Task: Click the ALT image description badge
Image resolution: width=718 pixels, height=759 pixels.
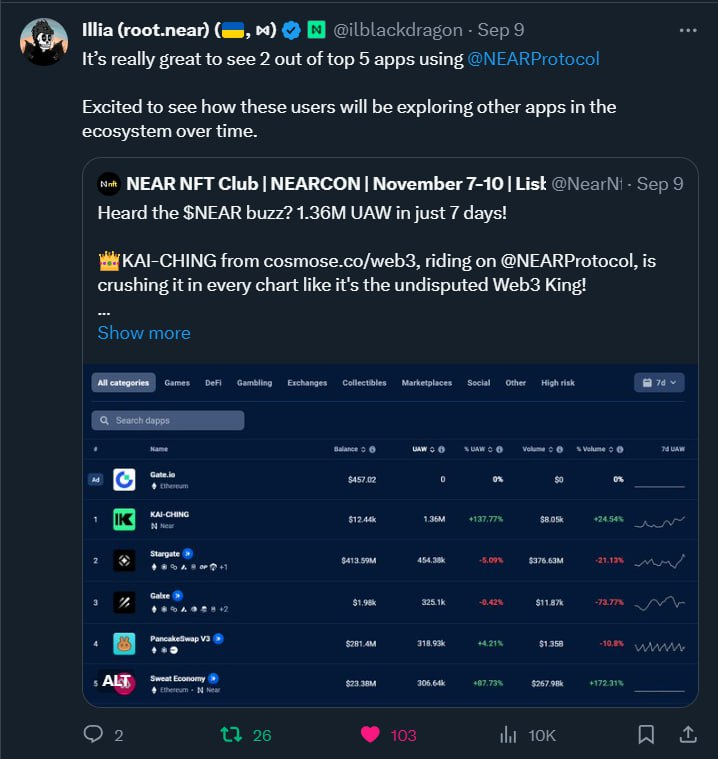Action: (x=116, y=681)
